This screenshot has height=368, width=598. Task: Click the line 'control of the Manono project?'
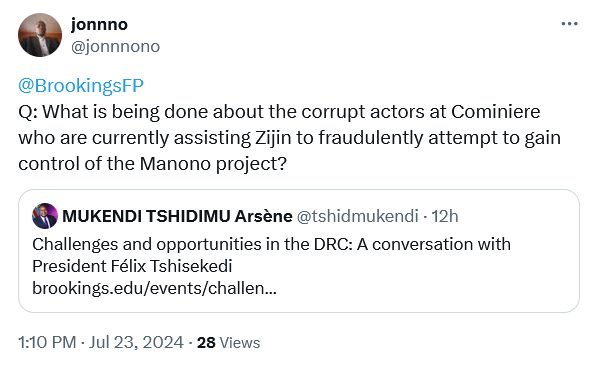(153, 164)
